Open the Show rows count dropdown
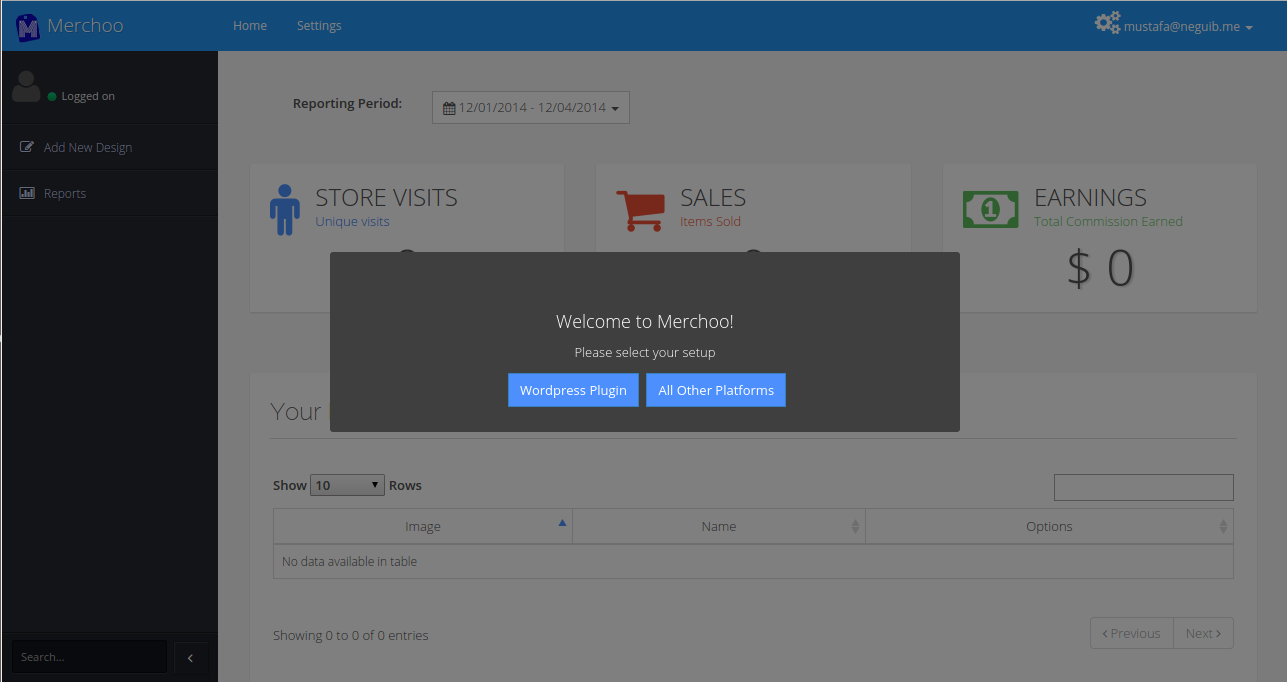 (x=347, y=485)
